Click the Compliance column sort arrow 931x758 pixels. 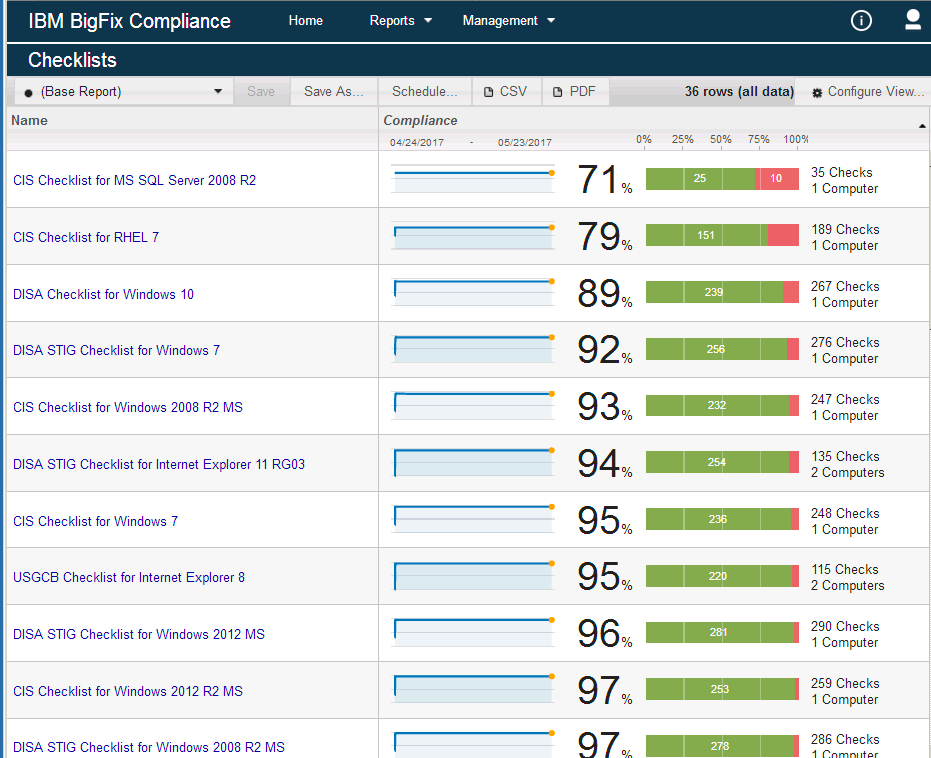click(921, 125)
